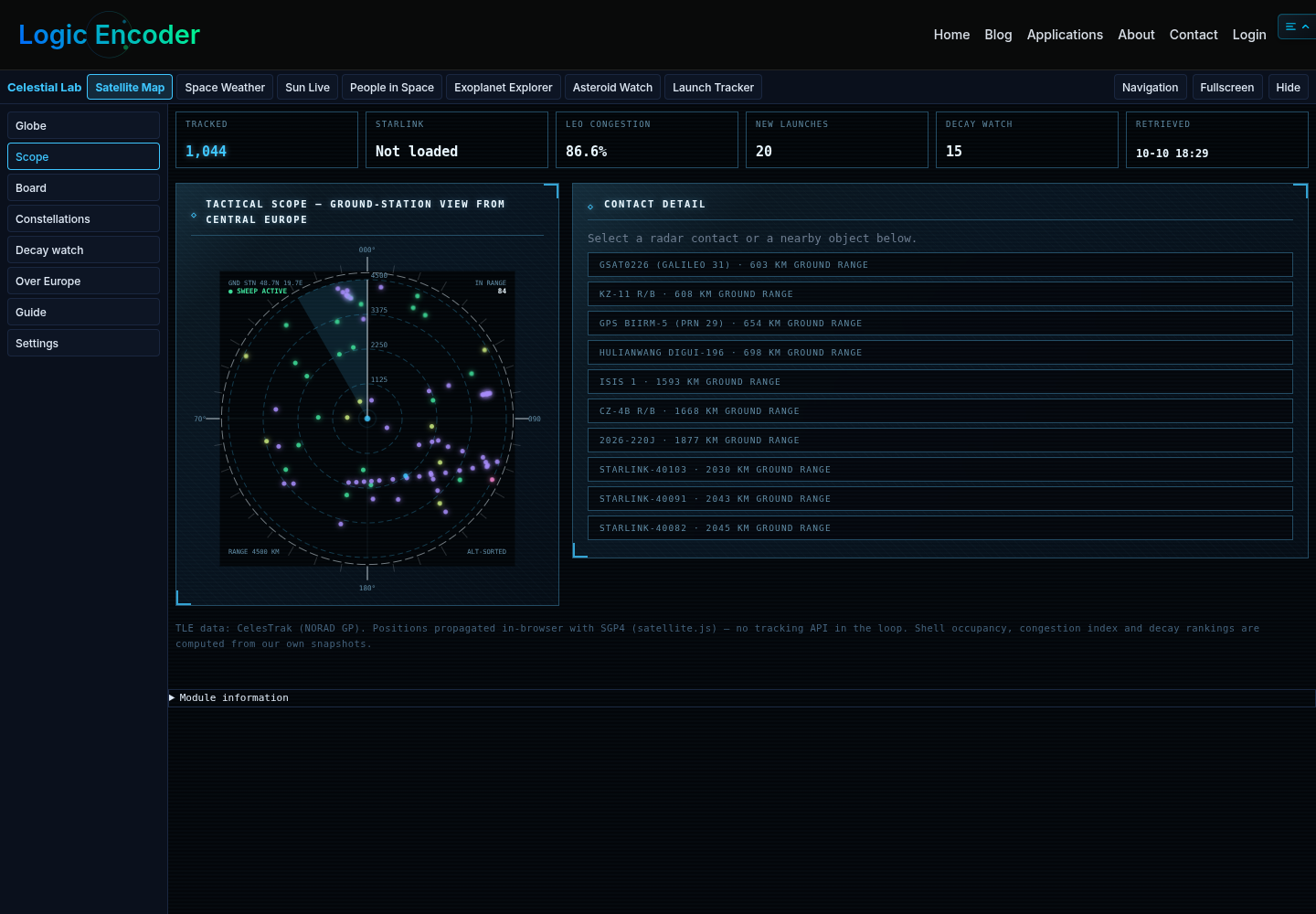Click the Hide button

click(x=1288, y=88)
